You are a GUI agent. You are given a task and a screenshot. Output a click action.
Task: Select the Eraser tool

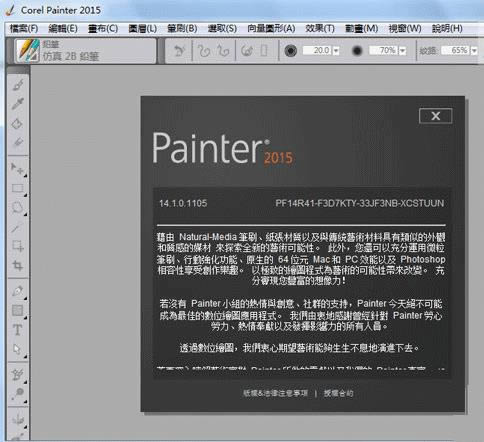(18, 142)
